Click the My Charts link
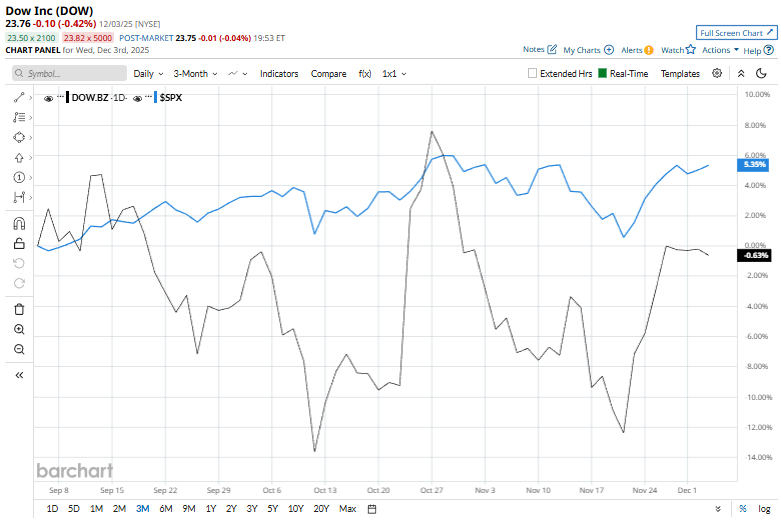 582,50
